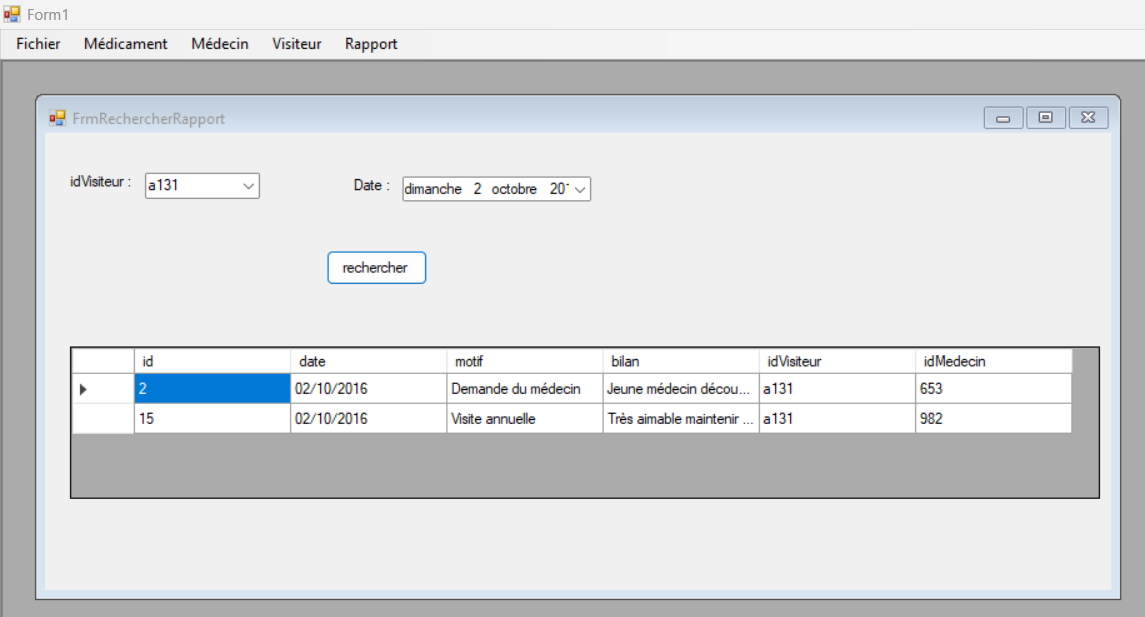Click the Form1 application icon
The width and height of the screenshot is (1145, 617).
[x=12, y=15]
